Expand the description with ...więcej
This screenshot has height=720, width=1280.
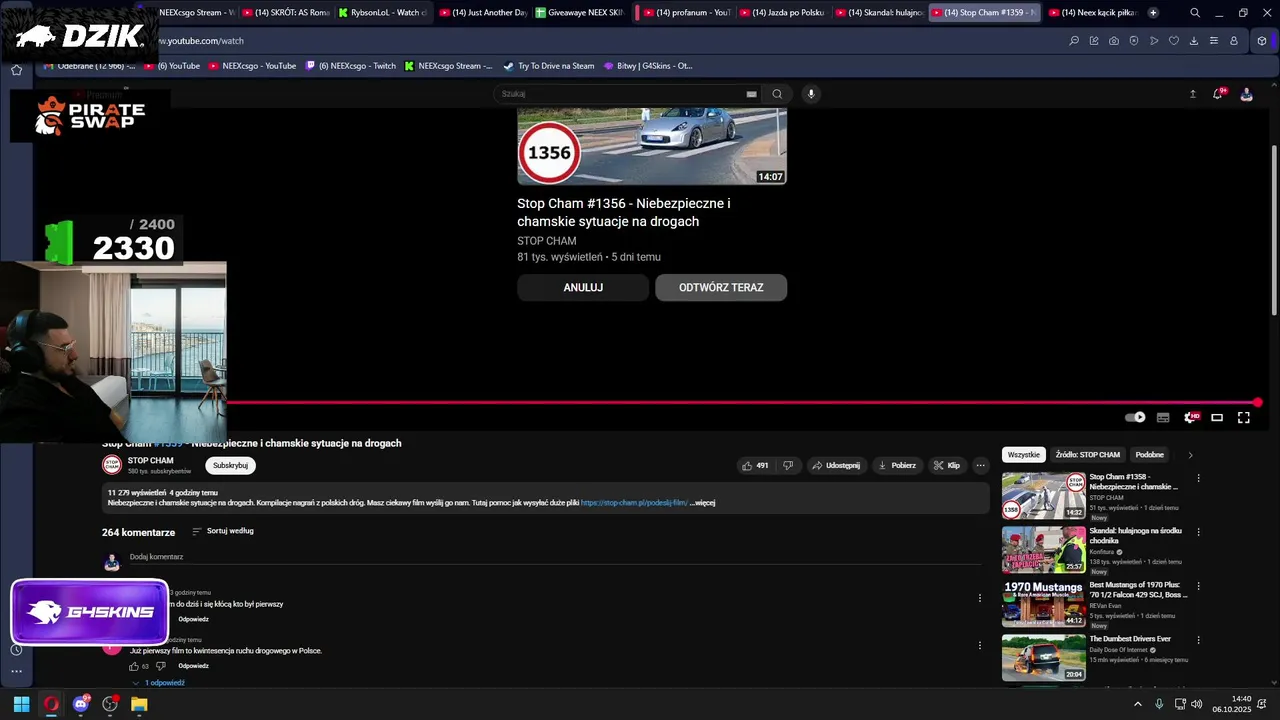click(x=703, y=503)
